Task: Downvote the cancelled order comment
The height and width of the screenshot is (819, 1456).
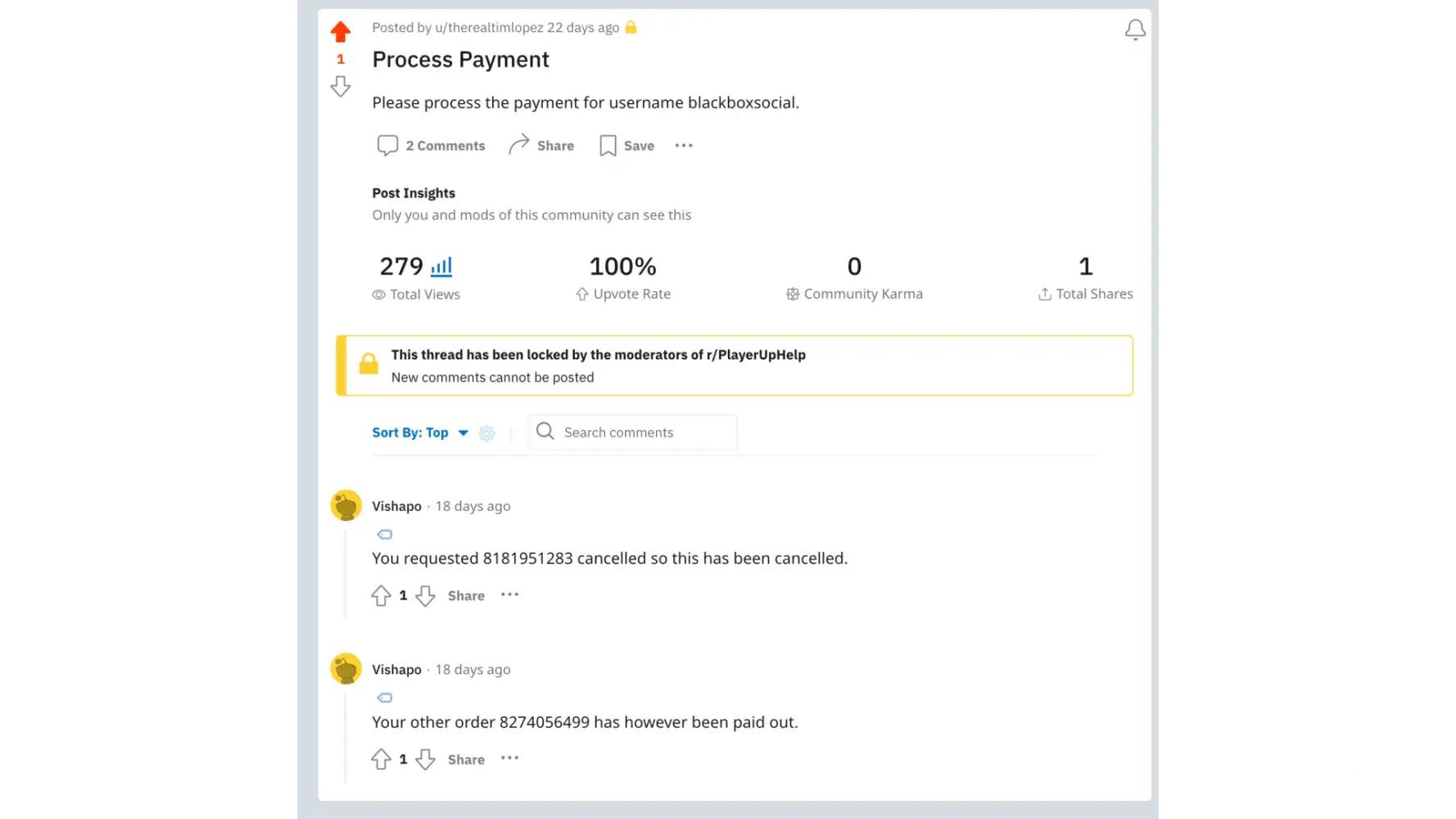Action: 425,595
